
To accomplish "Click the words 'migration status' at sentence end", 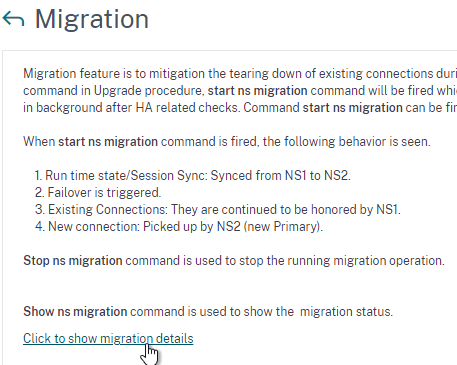I will (346, 311).
